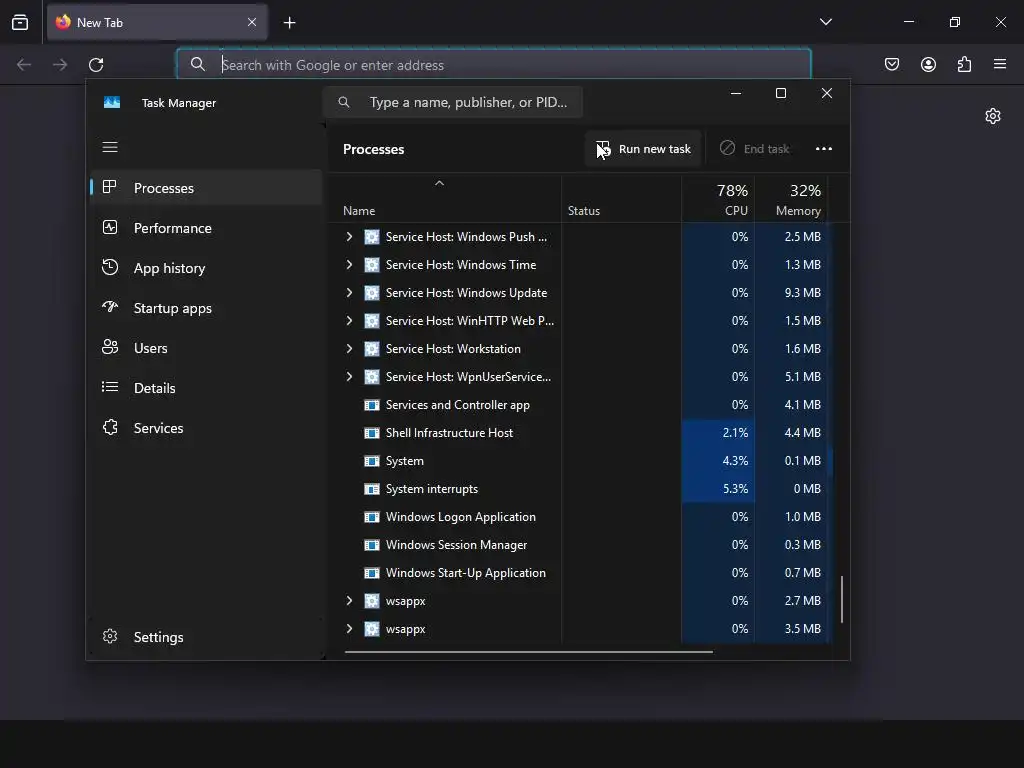Select Services and Controller app name
The height and width of the screenshot is (768, 1024).
click(458, 405)
